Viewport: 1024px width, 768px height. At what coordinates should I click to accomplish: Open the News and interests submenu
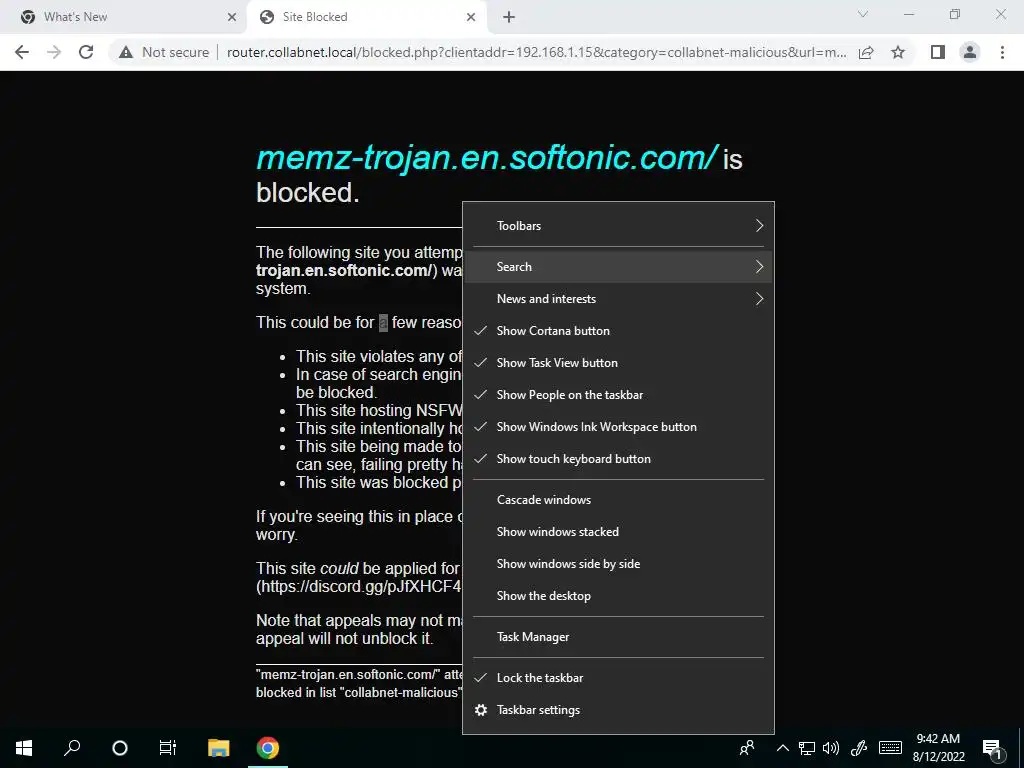coord(618,299)
